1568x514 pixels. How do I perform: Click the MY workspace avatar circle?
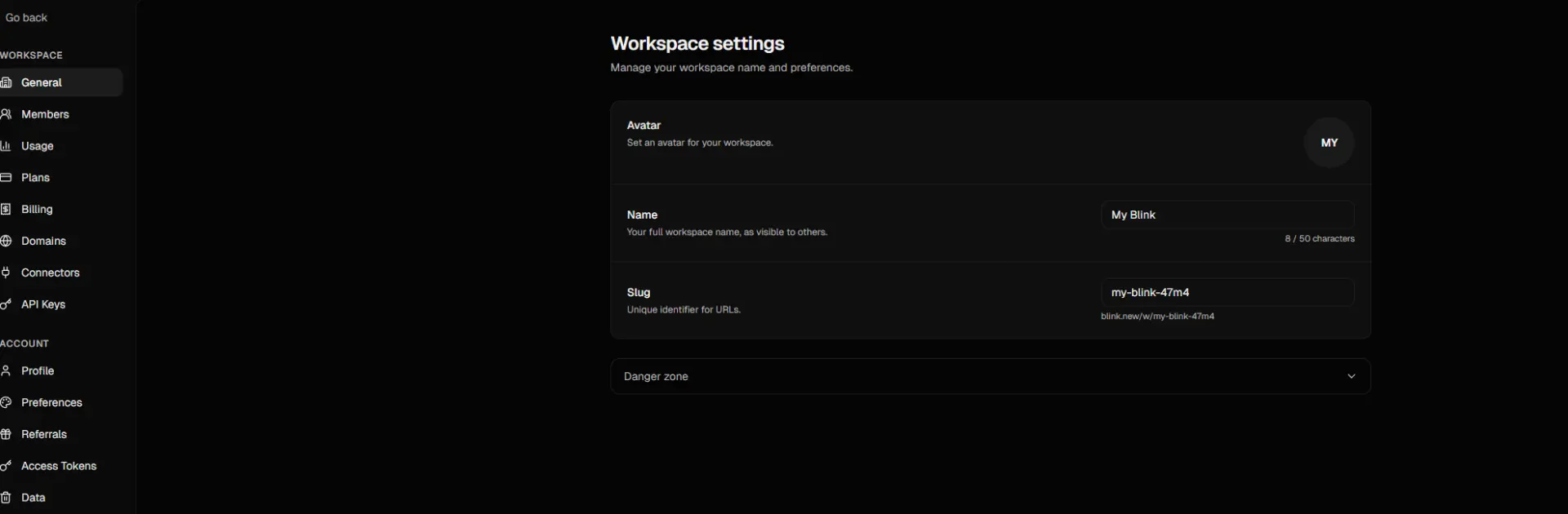1329,143
